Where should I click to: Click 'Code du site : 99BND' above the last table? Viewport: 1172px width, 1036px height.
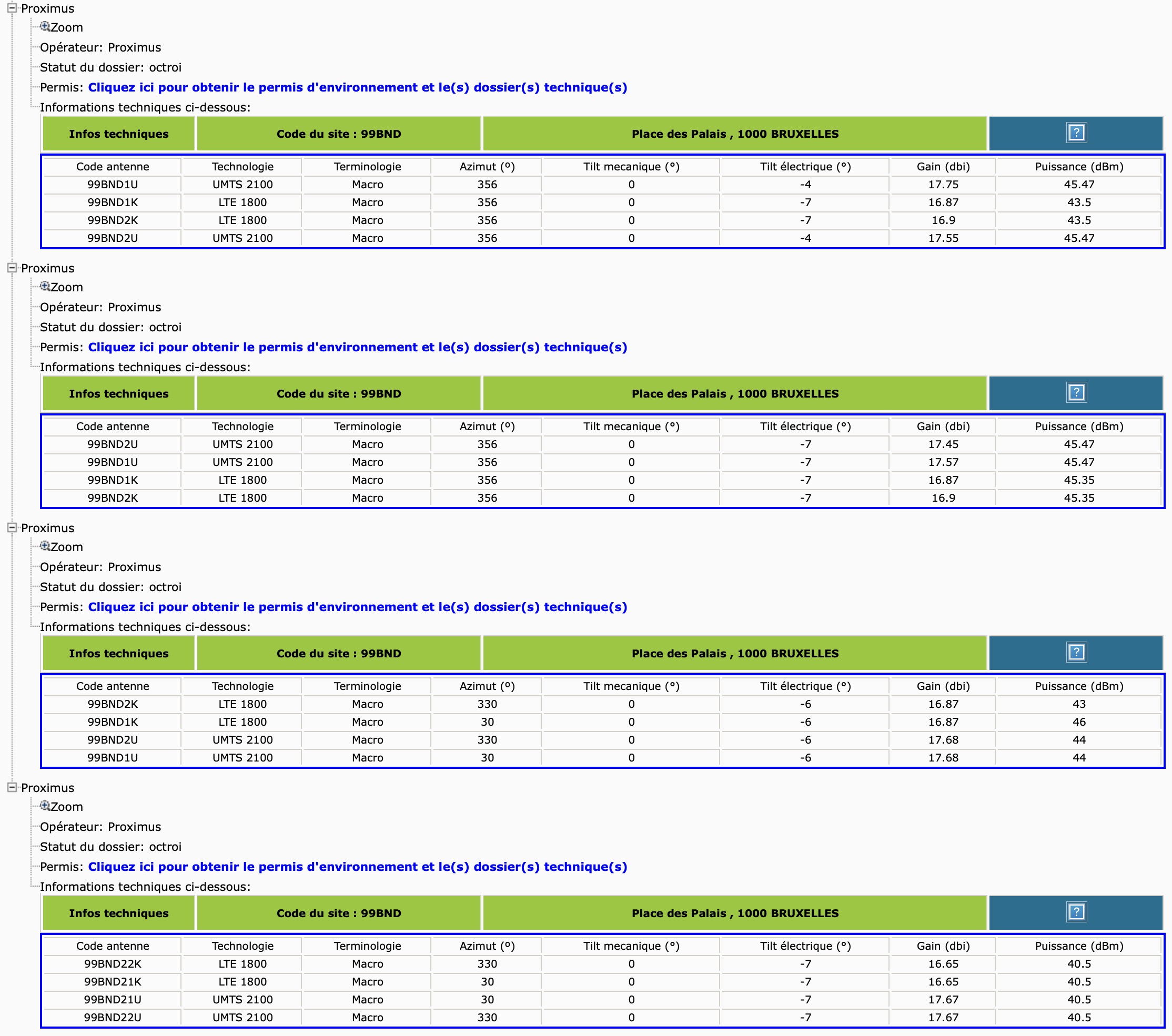pyautogui.click(x=339, y=913)
